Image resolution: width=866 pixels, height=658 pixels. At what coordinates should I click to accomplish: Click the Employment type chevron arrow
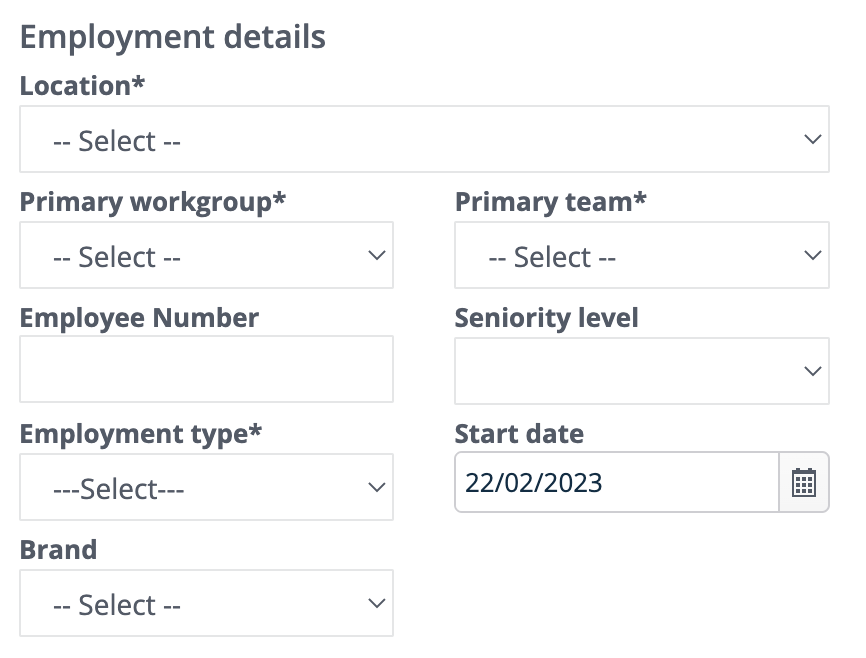(x=377, y=487)
